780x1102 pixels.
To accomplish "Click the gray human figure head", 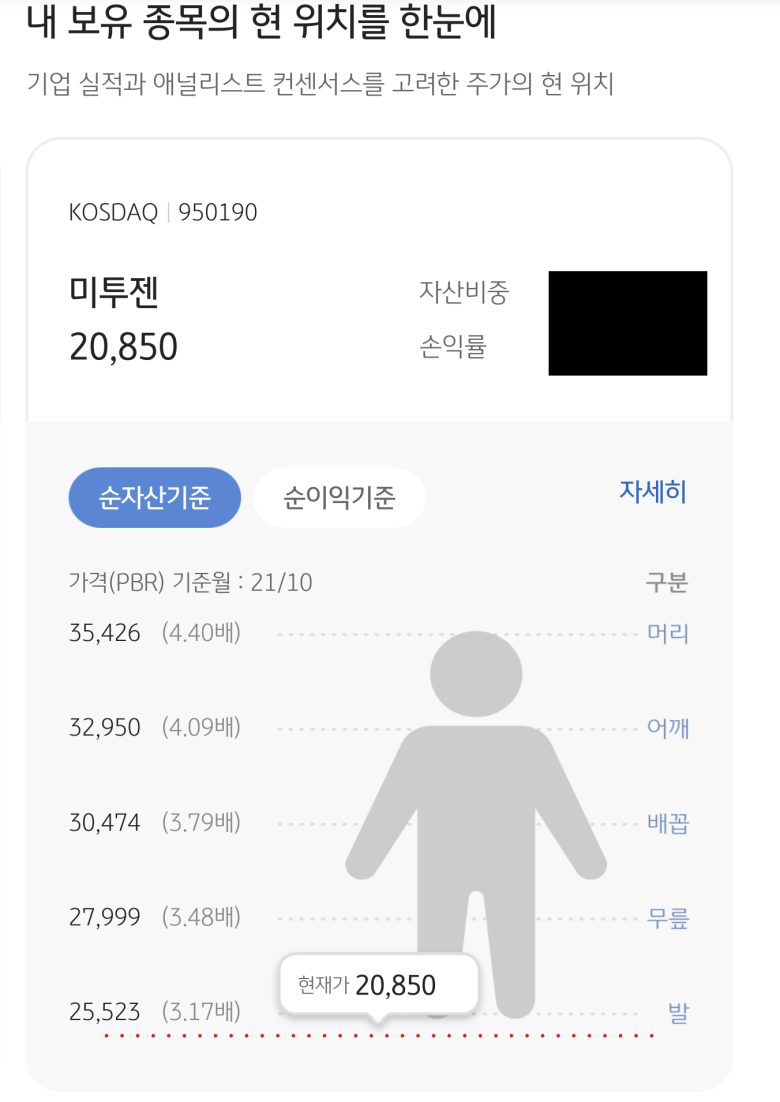I will [x=476, y=674].
